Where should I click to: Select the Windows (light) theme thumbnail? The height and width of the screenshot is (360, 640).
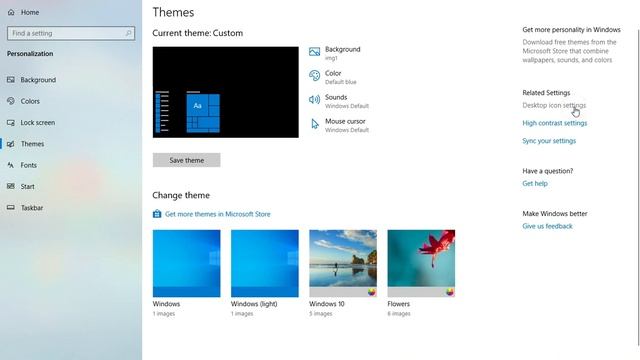(x=264, y=263)
